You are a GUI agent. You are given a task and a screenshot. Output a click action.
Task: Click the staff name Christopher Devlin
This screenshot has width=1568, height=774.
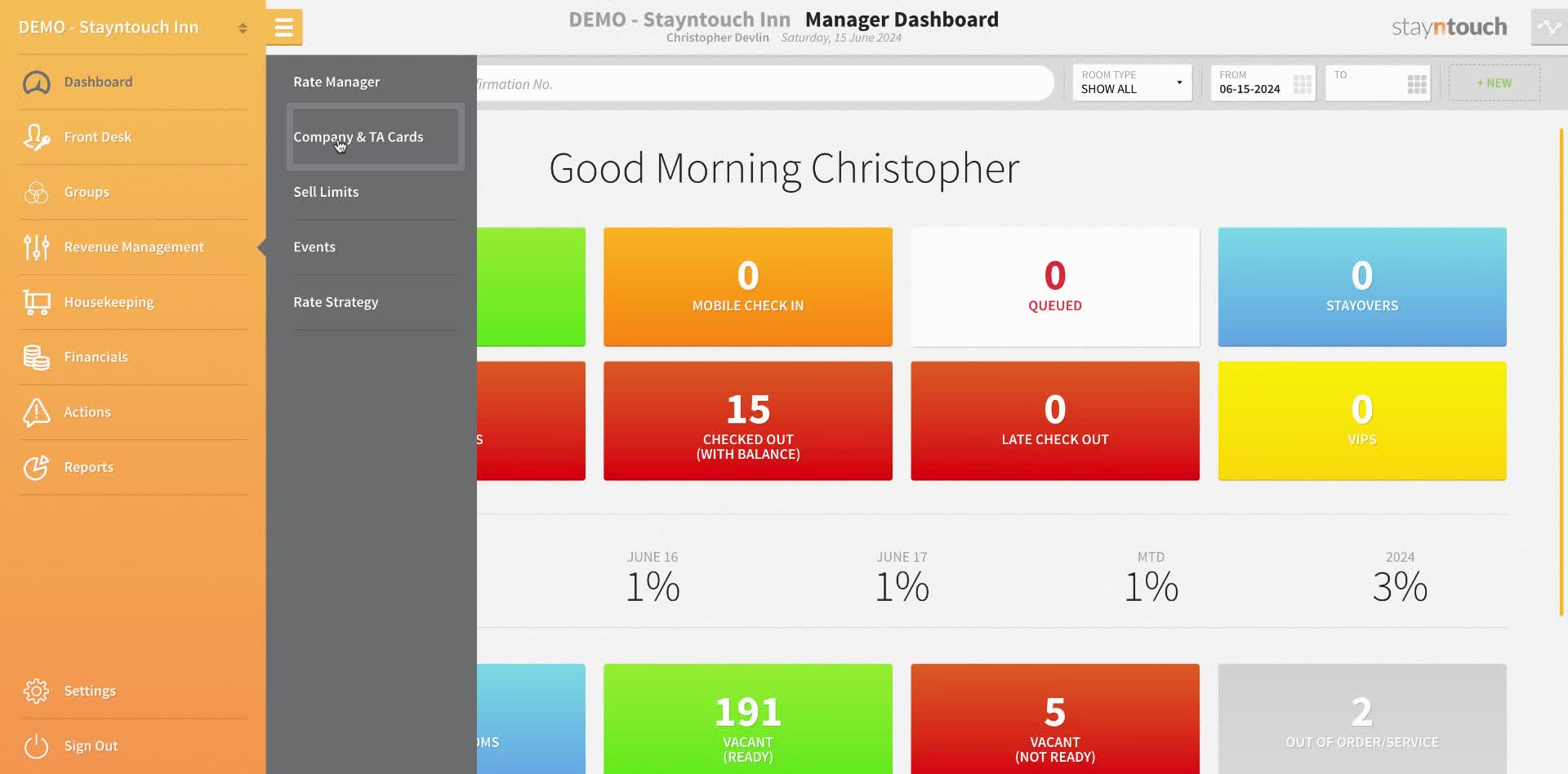click(x=717, y=38)
